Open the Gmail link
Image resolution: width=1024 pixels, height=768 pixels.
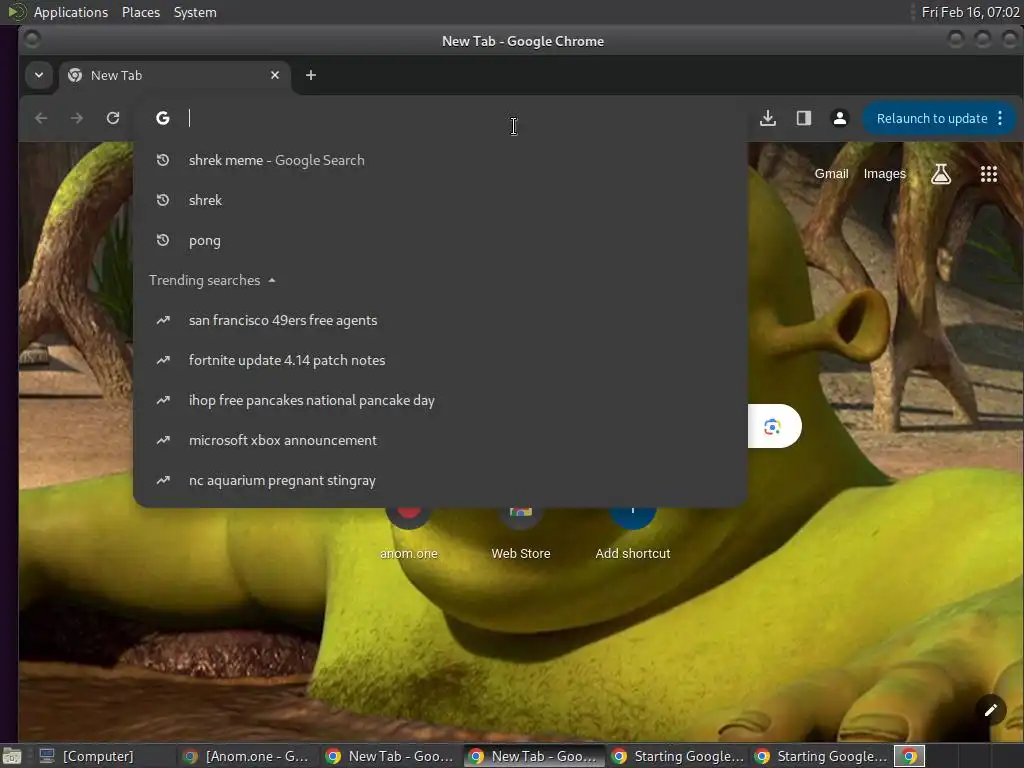pos(831,174)
